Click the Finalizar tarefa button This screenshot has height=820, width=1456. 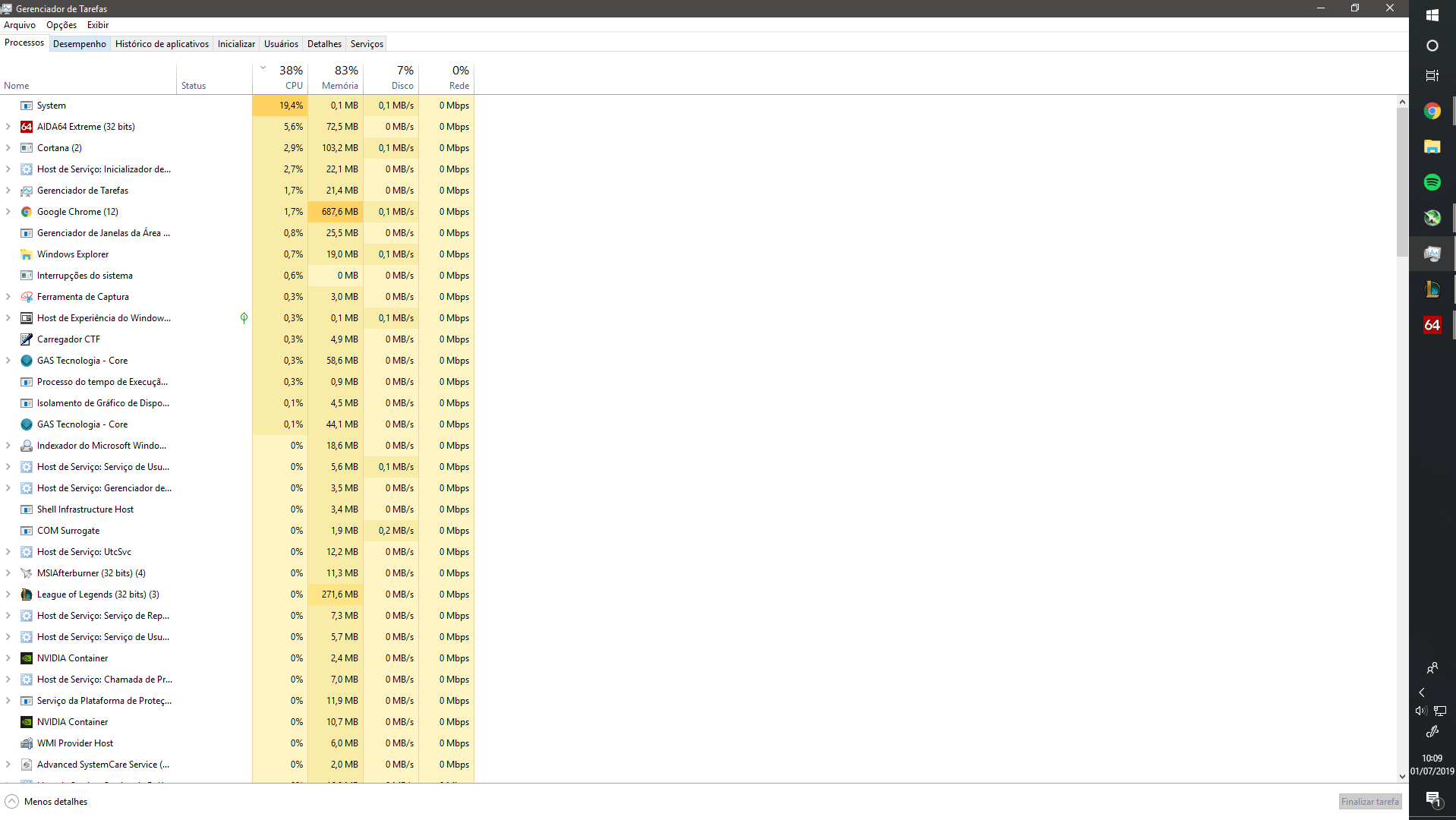click(x=1369, y=802)
